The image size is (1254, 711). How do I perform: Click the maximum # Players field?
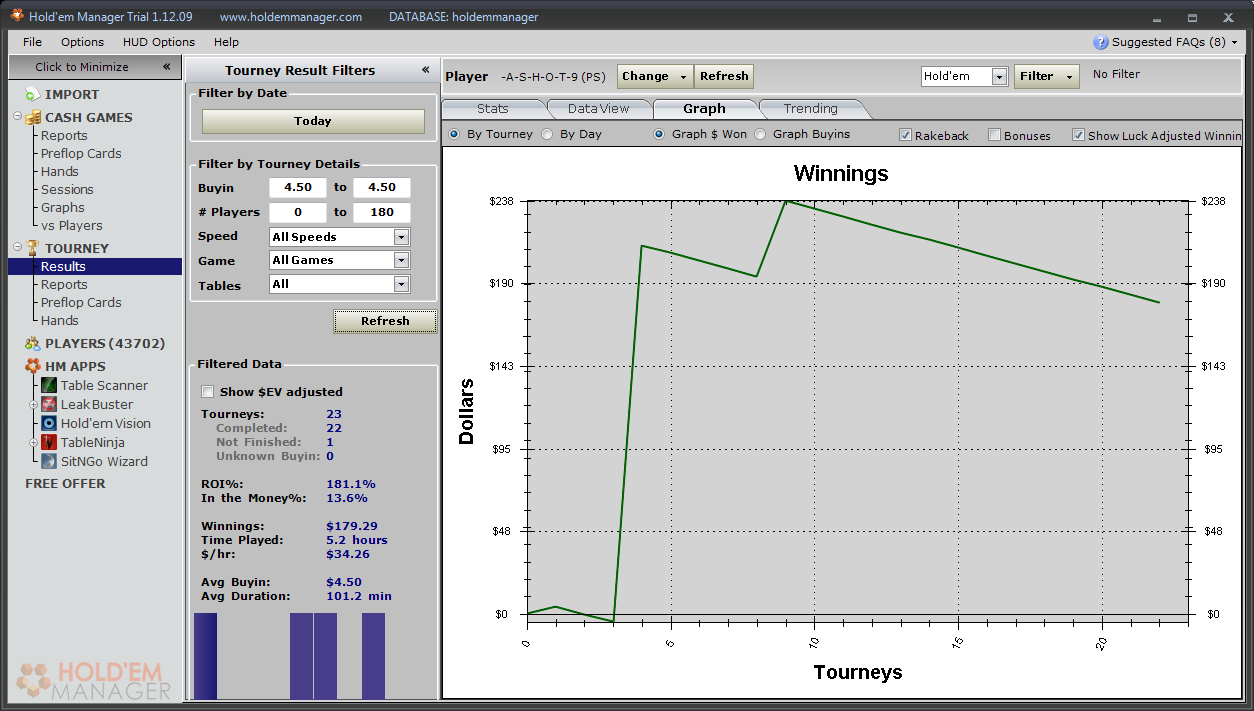[382, 212]
